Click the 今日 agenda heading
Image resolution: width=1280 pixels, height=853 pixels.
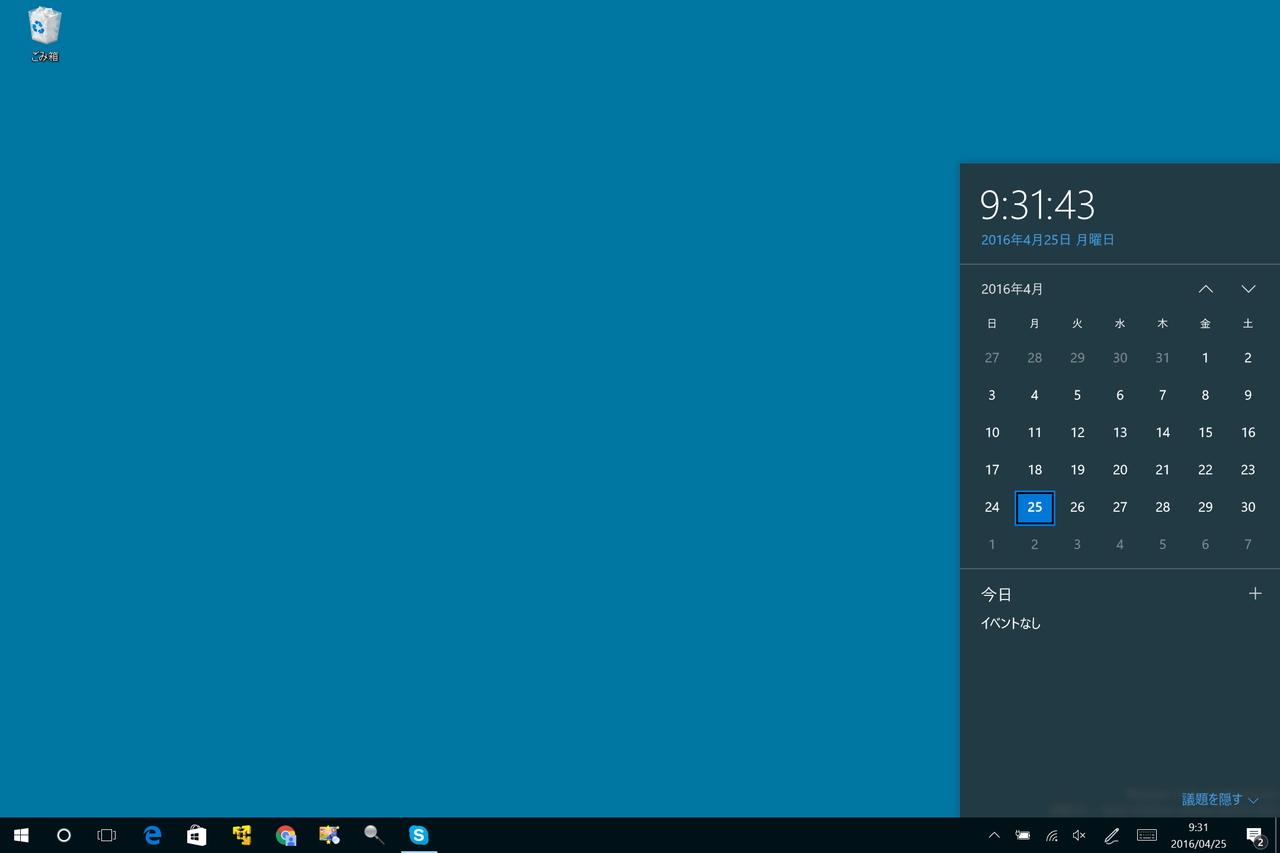tap(996, 594)
